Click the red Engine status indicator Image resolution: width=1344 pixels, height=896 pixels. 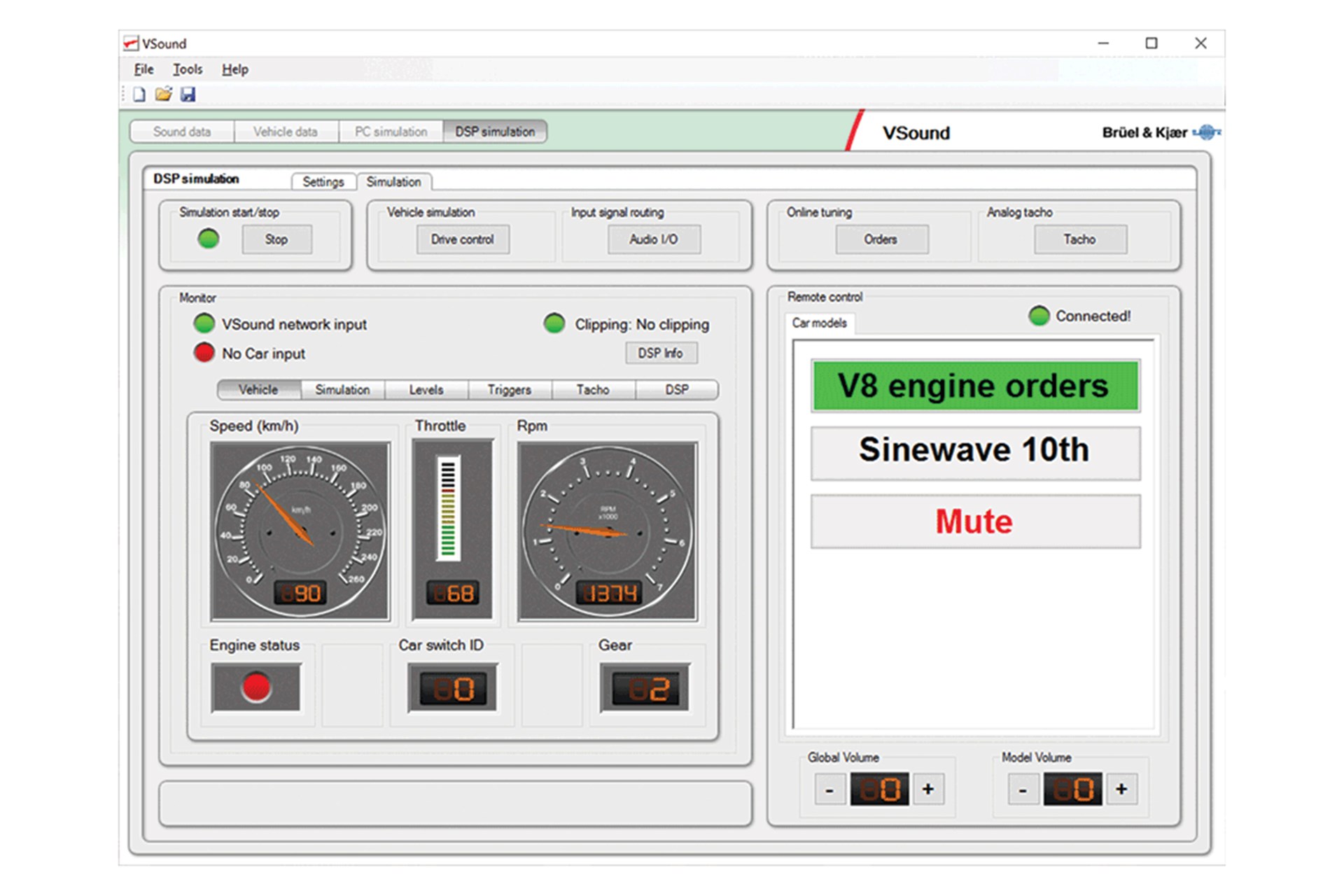tap(256, 687)
